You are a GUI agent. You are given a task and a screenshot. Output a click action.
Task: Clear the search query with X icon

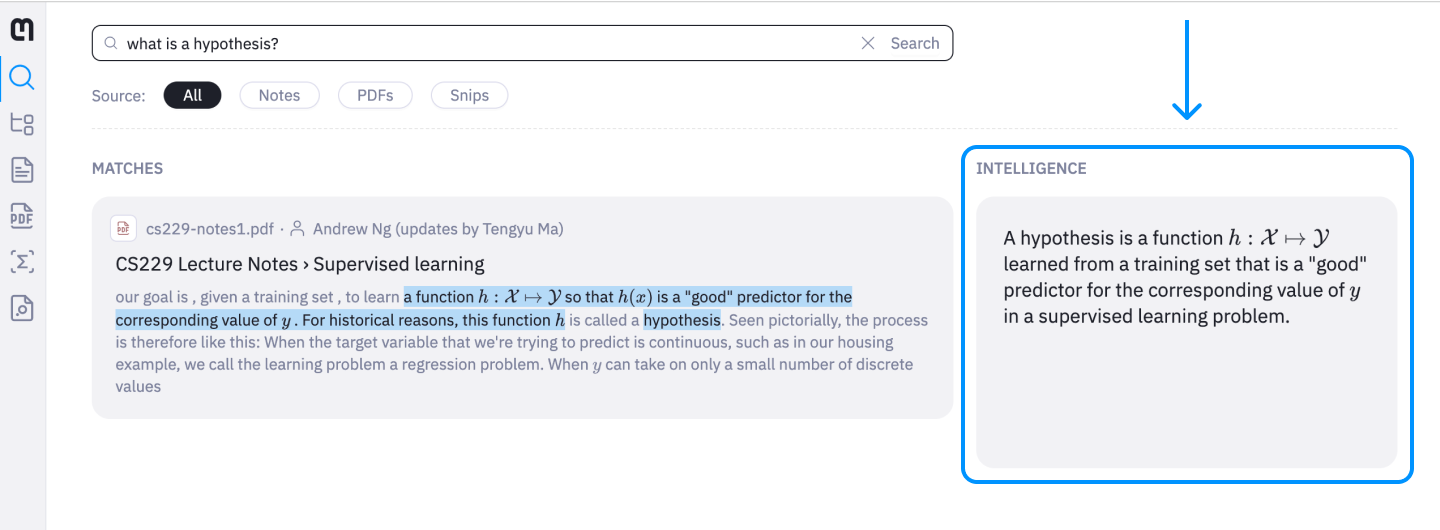point(868,43)
